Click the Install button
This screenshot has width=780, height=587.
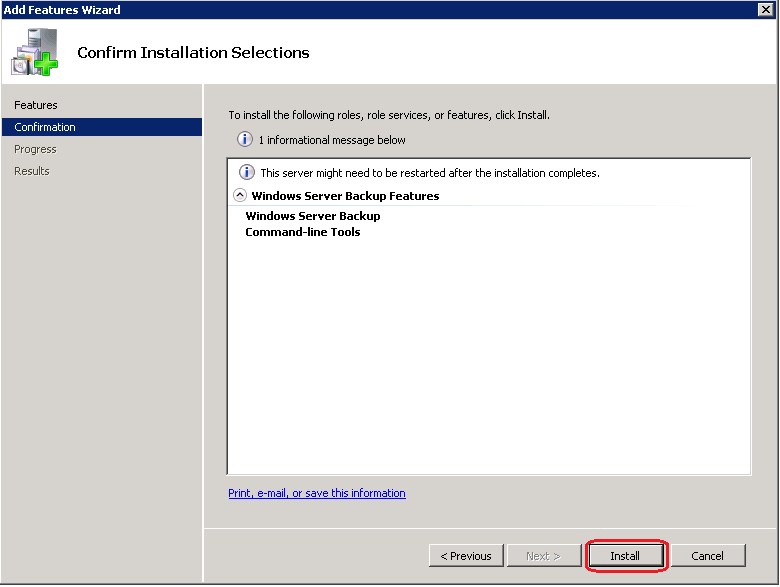point(626,556)
